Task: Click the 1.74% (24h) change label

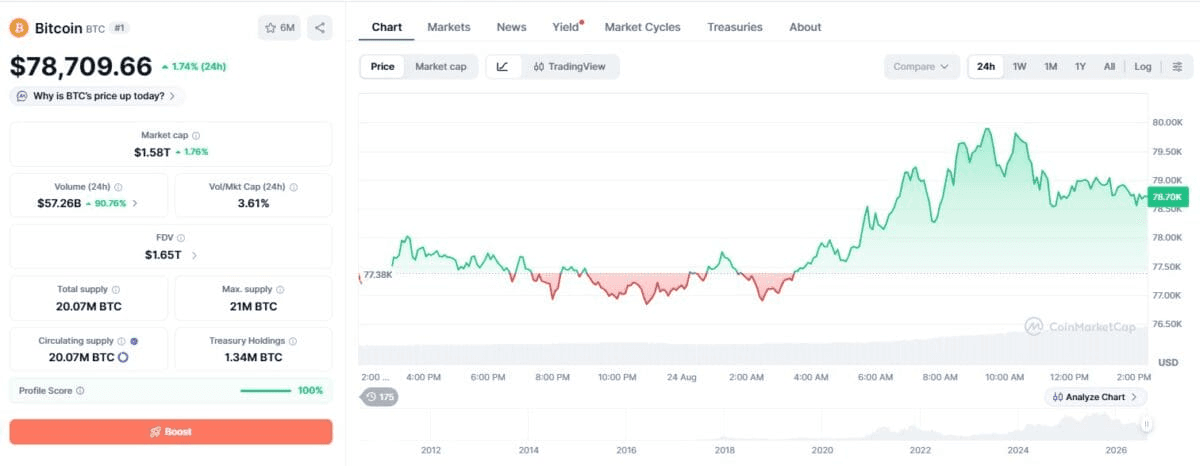Action: (x=193, y=67)
